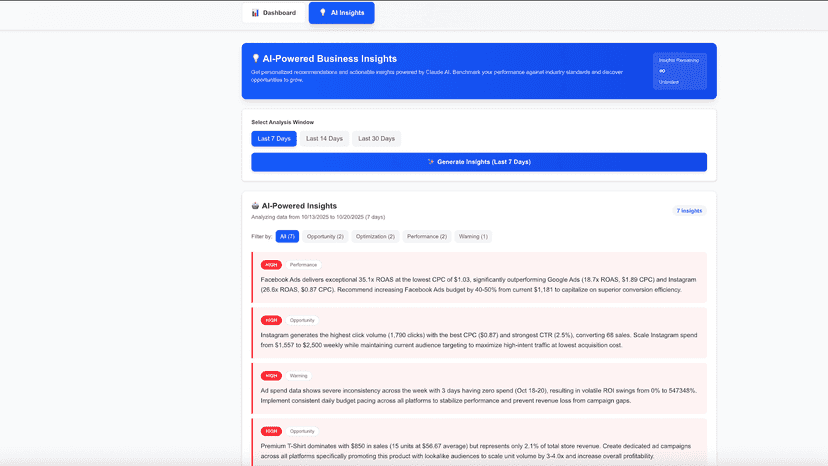Filter insights by Performance (2)
This screenshot has height=466, width=828.
pyautogui.click(x=427, y=236)
